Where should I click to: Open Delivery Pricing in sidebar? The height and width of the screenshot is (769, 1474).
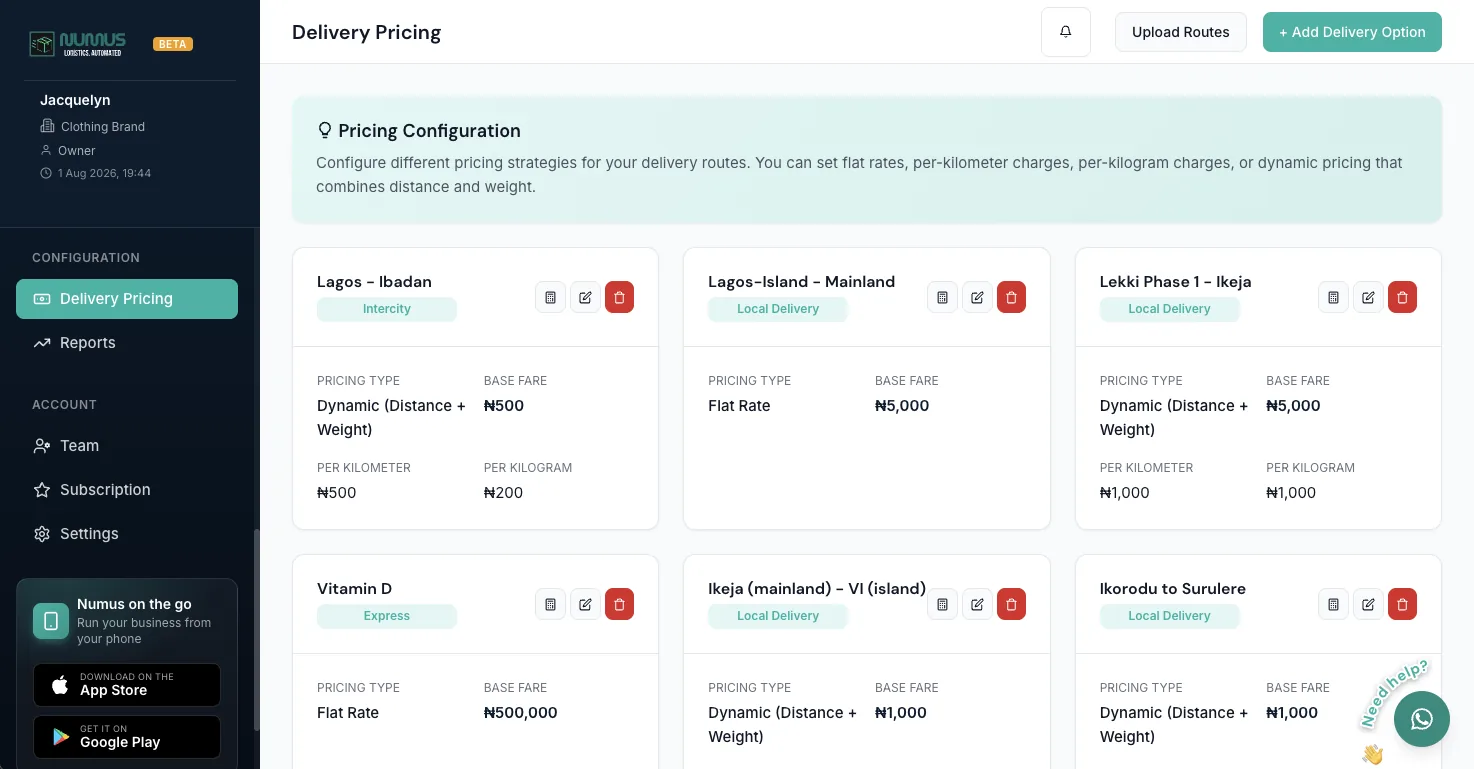pos(127,299)
